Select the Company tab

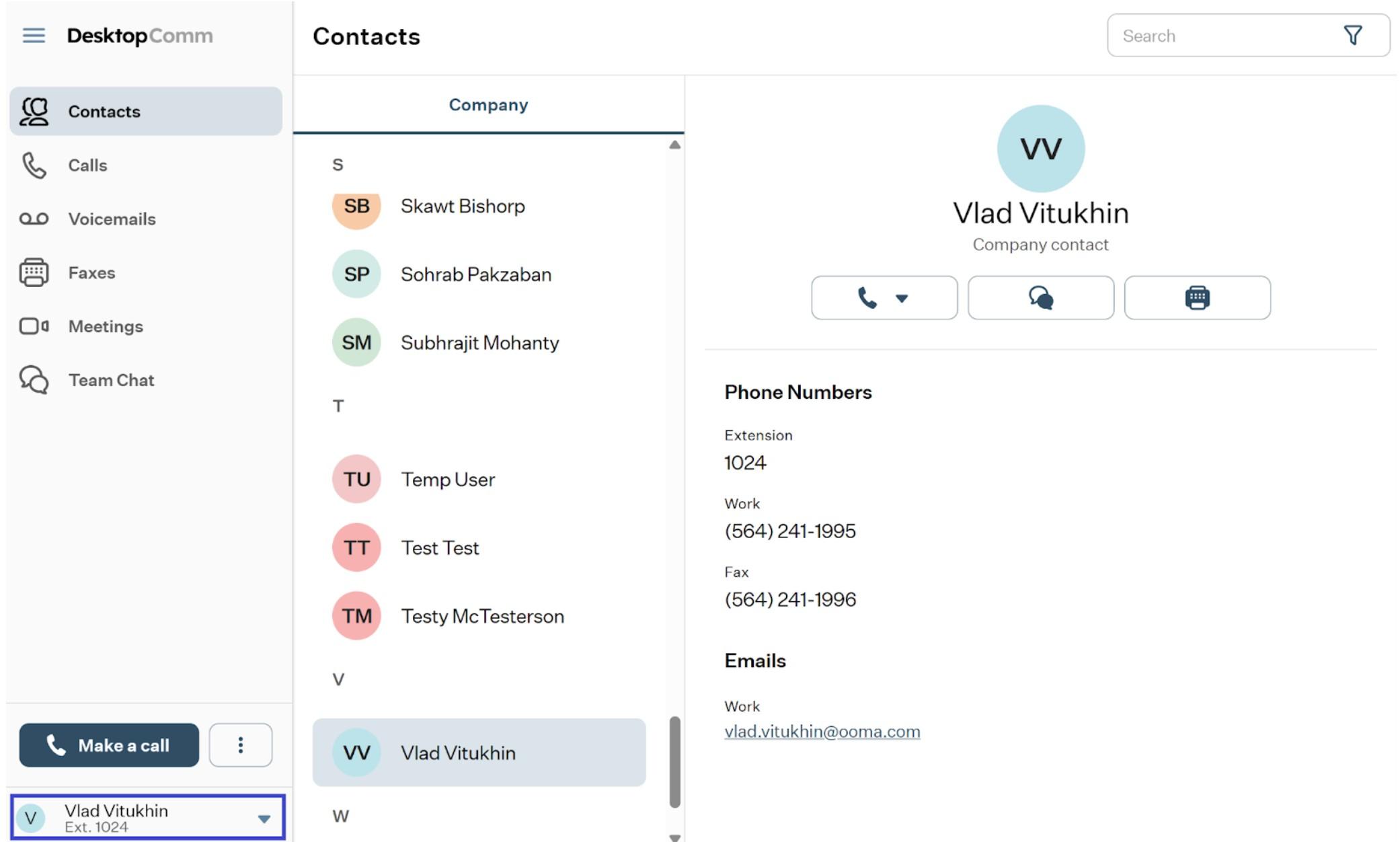(x=488, y=105)
